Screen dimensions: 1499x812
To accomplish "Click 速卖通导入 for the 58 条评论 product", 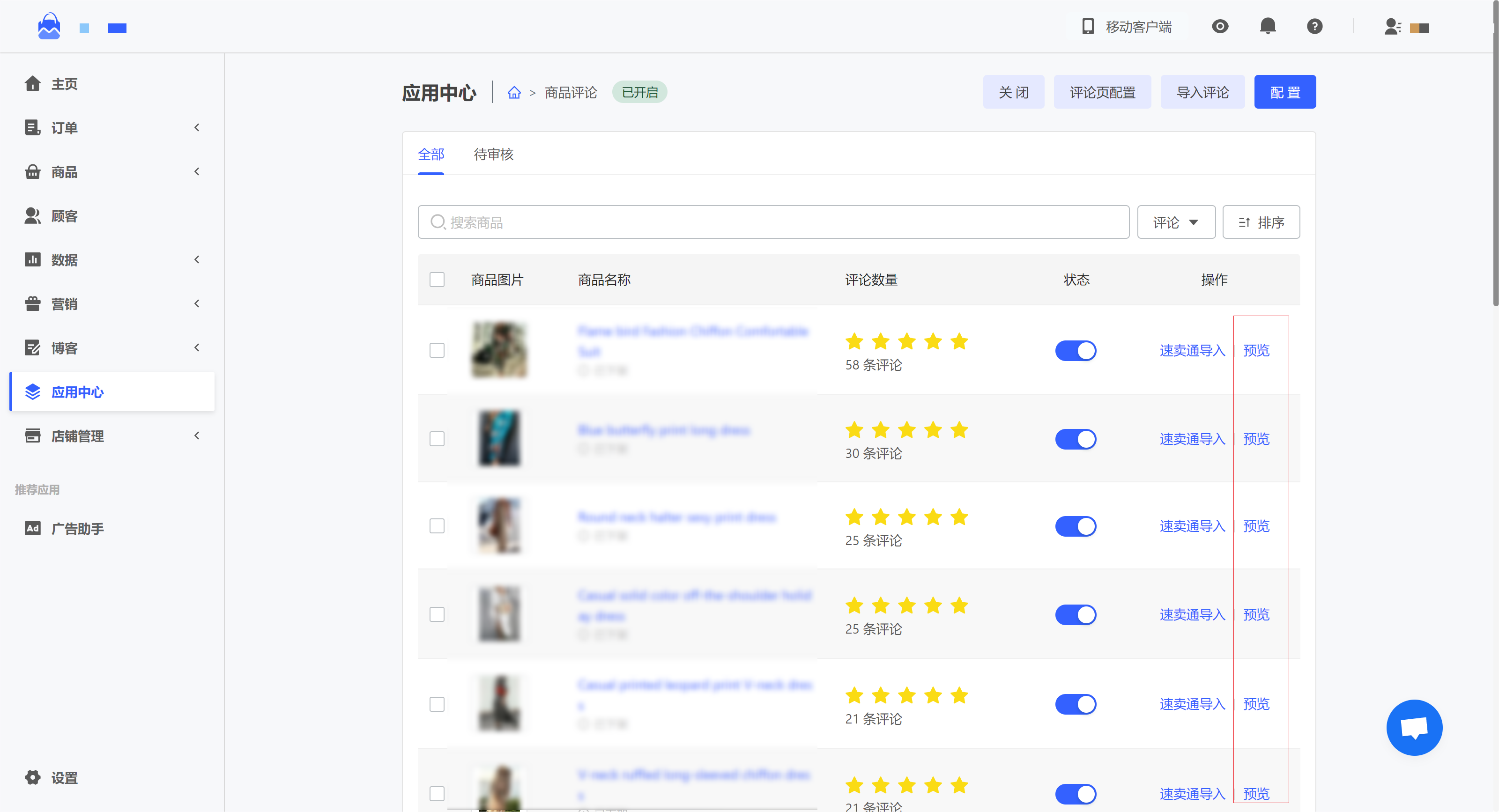I will click(x=1192, y=351).
